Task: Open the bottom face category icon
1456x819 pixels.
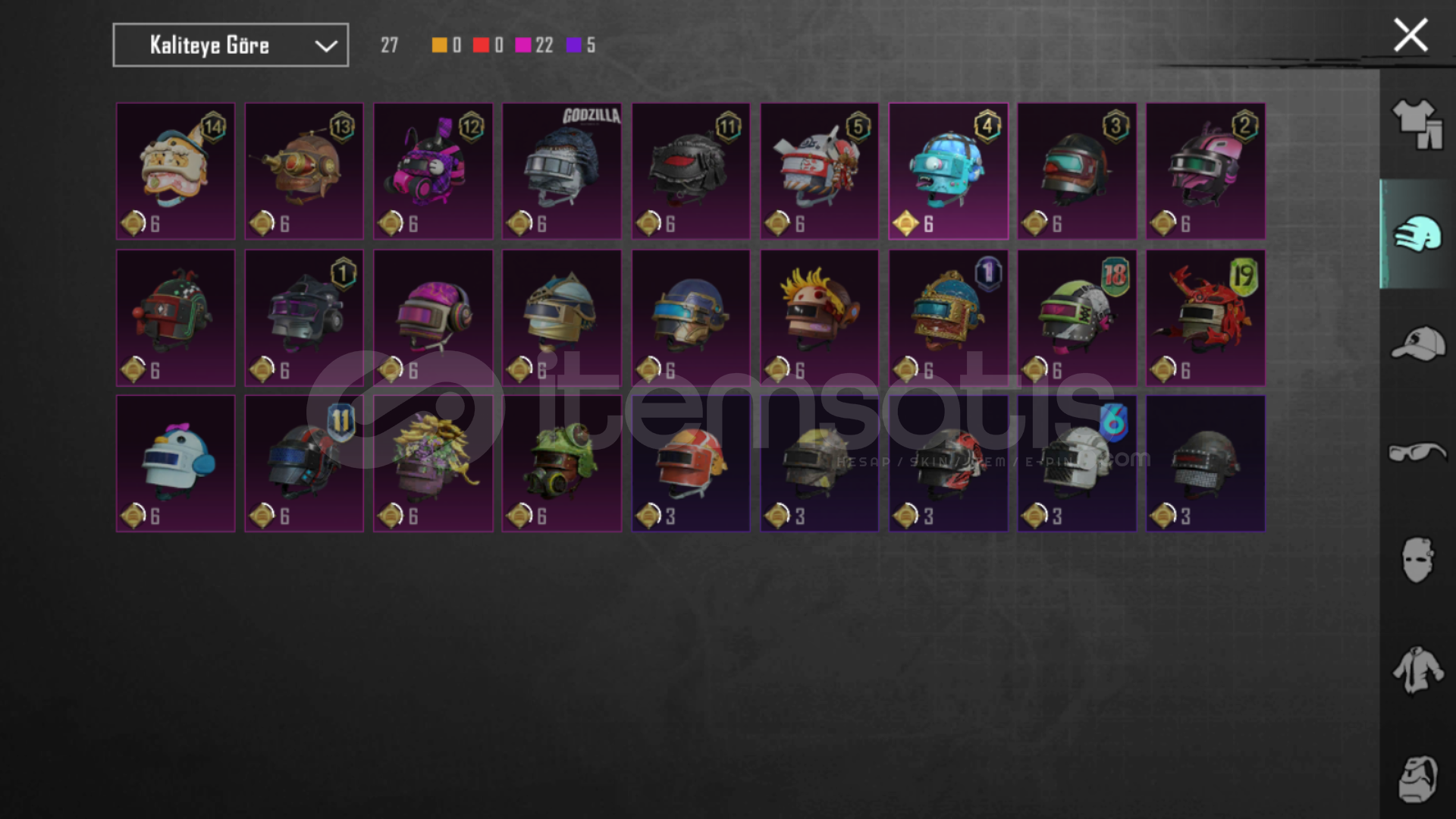Action: pos(1417,779)
